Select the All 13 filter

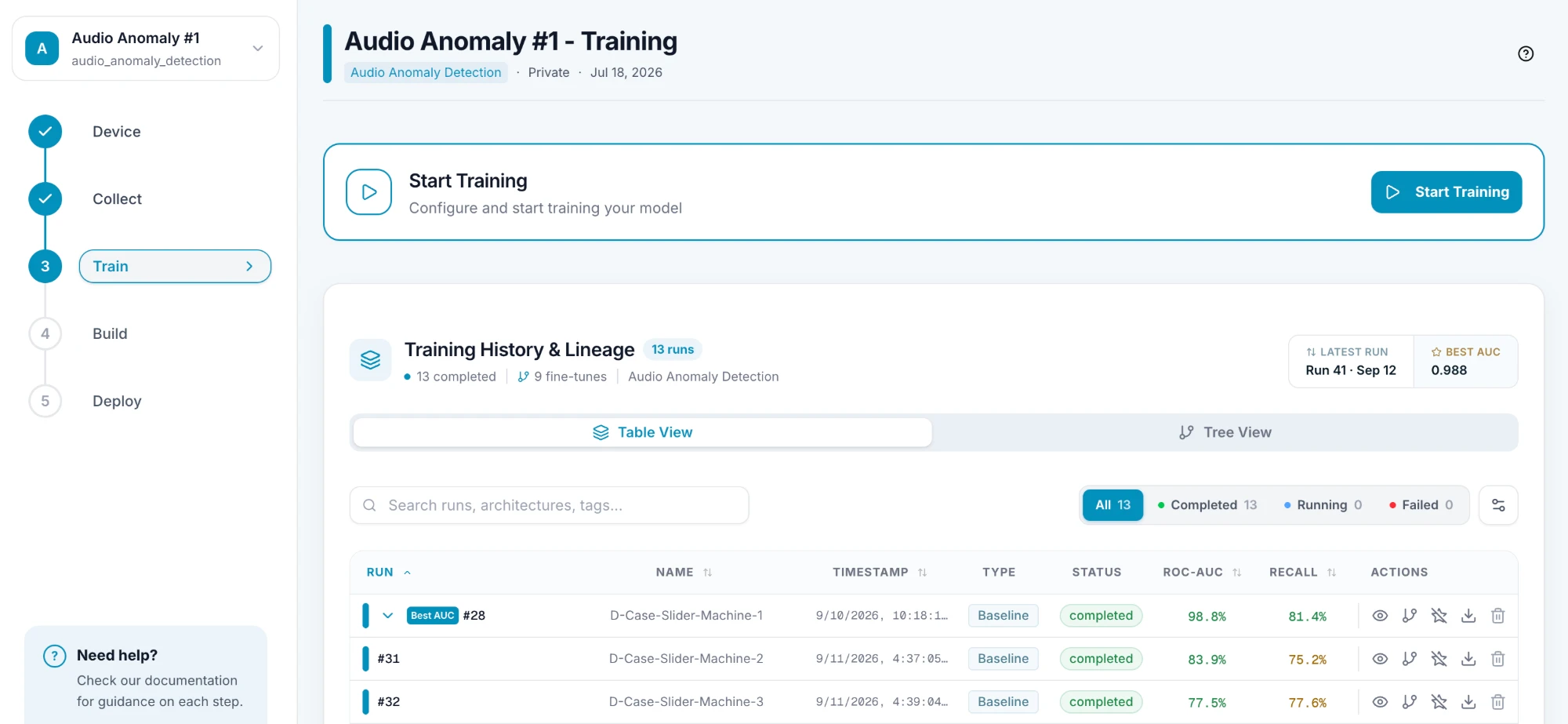(x=1112, y=505)
